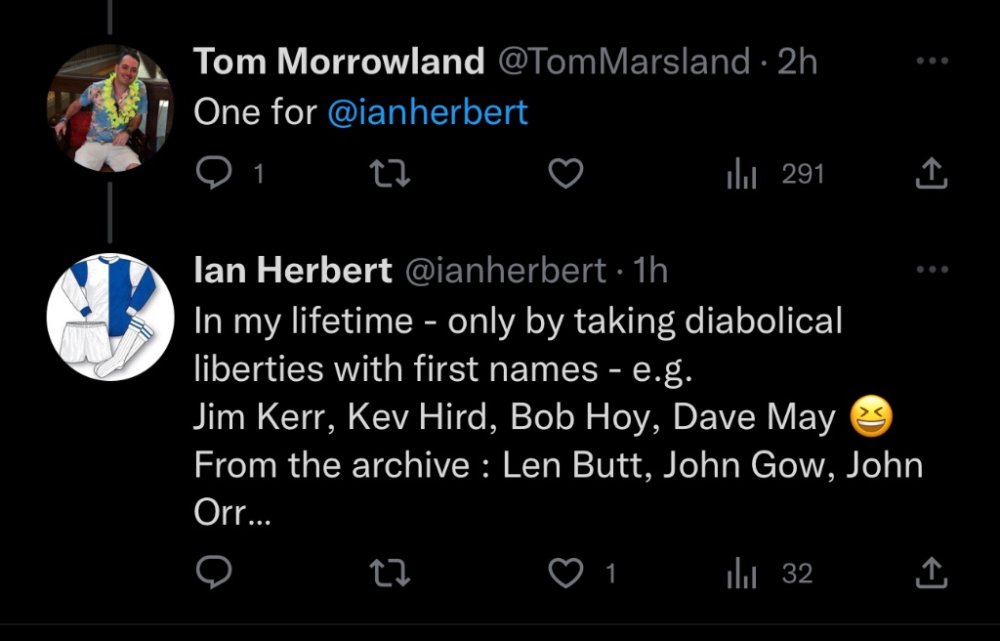Open Ian Herbert's football kit avatar
This screenshot has height=641, width=1000.
click(x=111, y=317)
